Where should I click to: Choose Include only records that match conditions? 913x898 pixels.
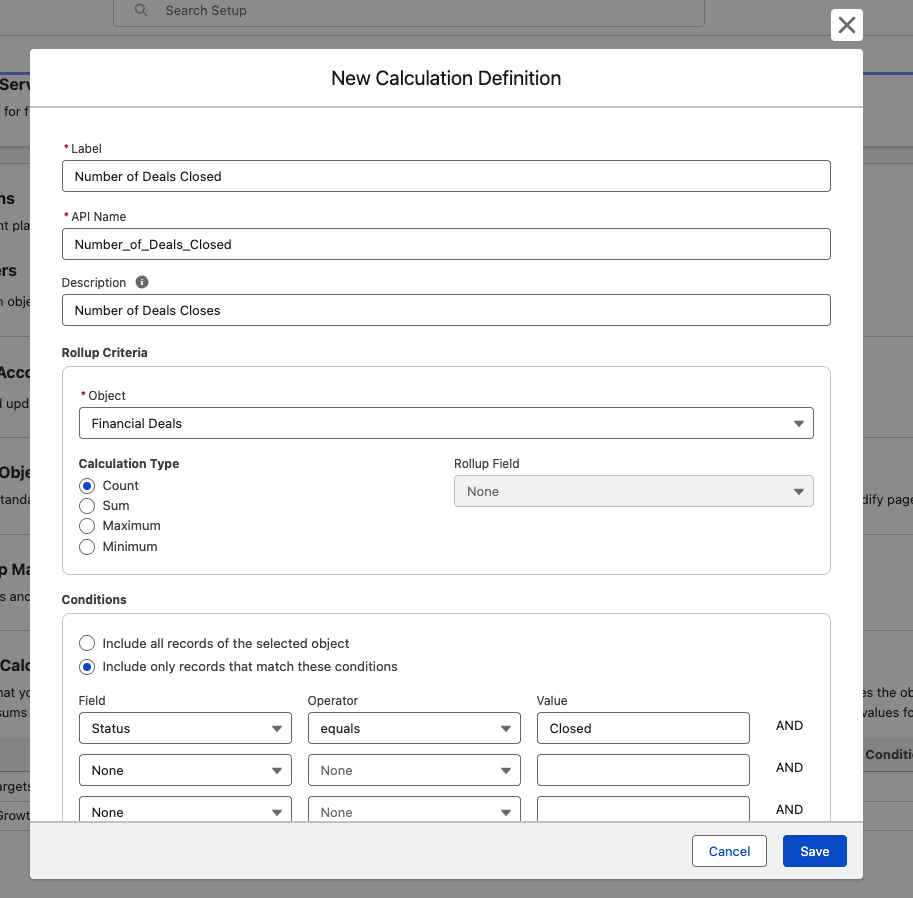87,667
